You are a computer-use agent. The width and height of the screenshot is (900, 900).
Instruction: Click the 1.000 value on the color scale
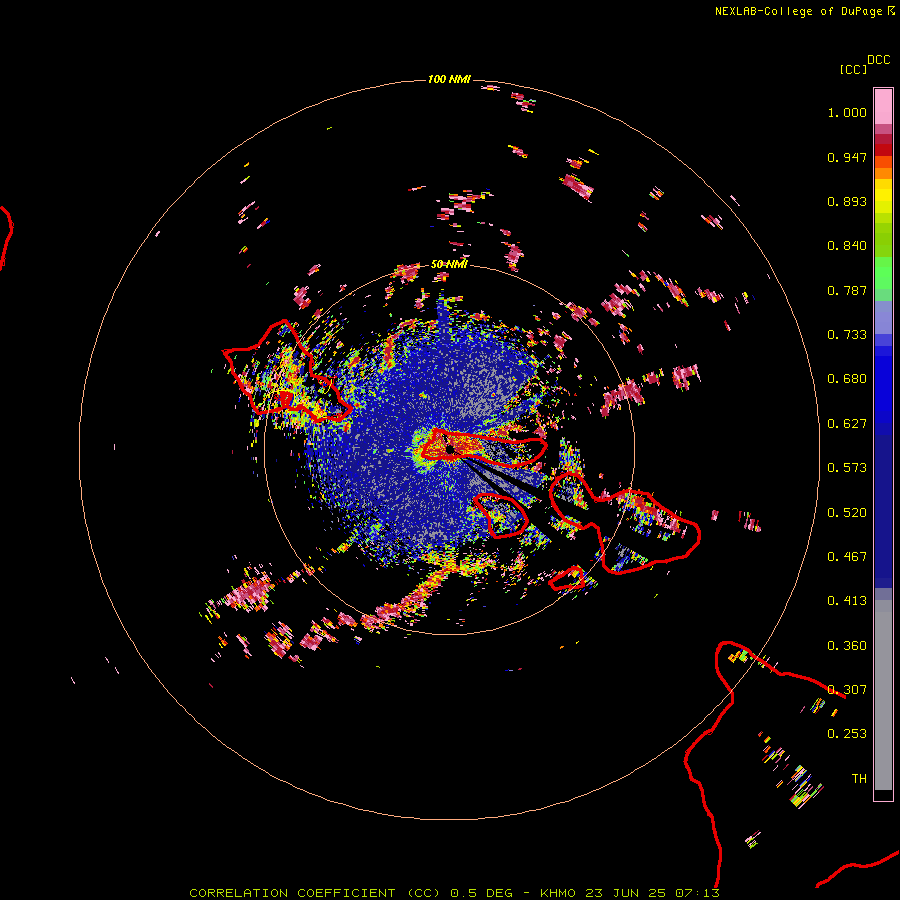[x=847, y=112]
